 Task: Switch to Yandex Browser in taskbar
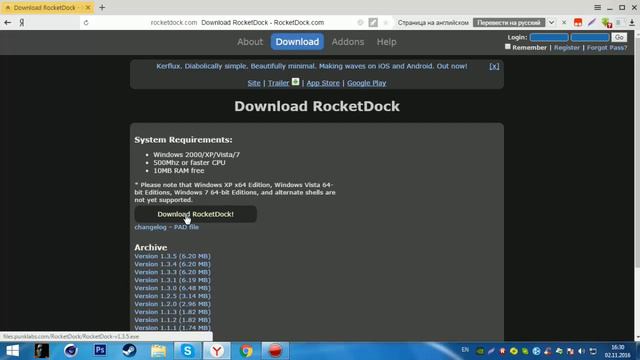217,350
